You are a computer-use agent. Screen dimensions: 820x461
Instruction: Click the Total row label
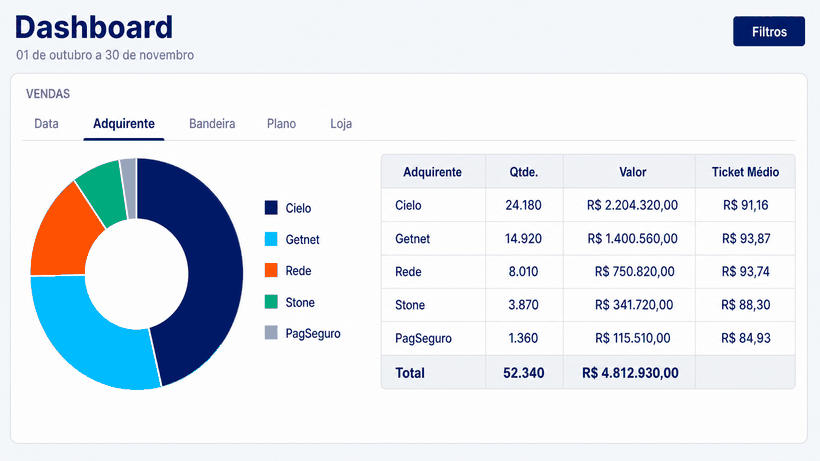tap(410, 373)
